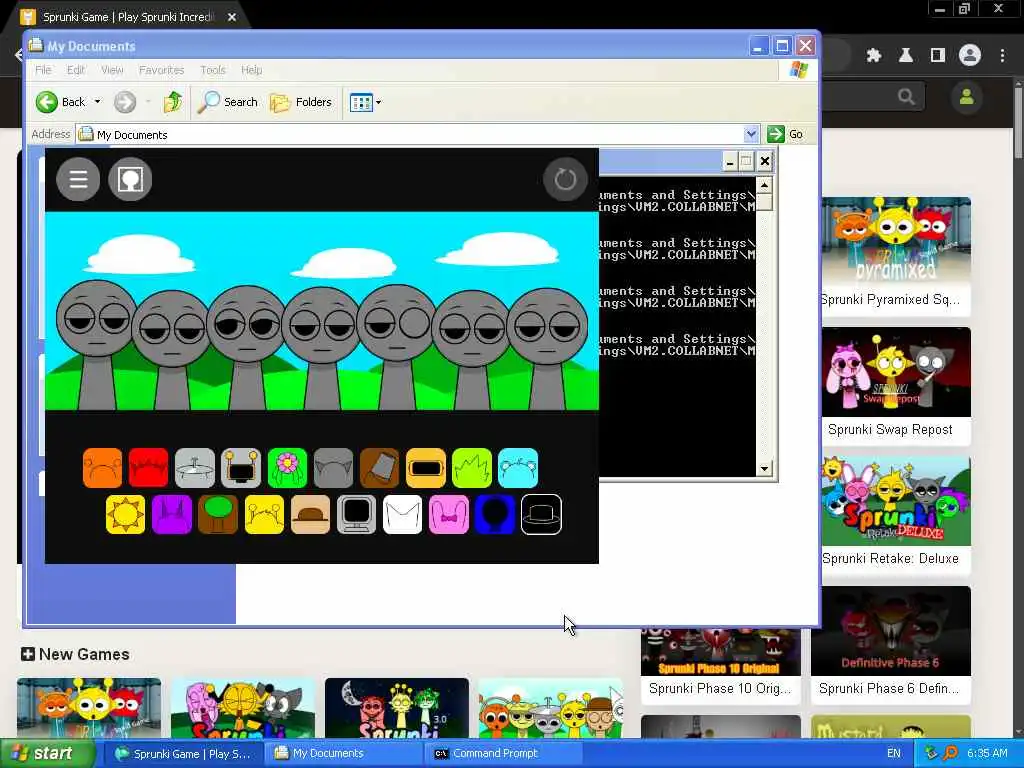The height and width of the screenshot is (768, 1024).
Task: Pick the orange Sprunki character icon
Action: (x=103, y=468)
